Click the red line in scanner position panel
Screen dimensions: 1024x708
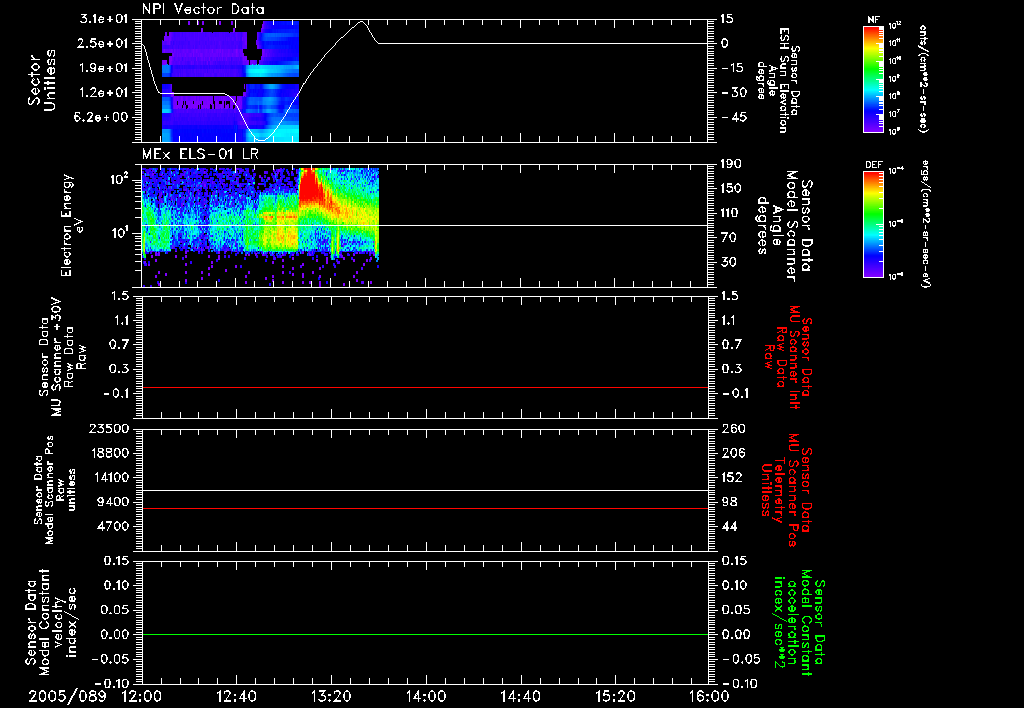pos(425,508)
